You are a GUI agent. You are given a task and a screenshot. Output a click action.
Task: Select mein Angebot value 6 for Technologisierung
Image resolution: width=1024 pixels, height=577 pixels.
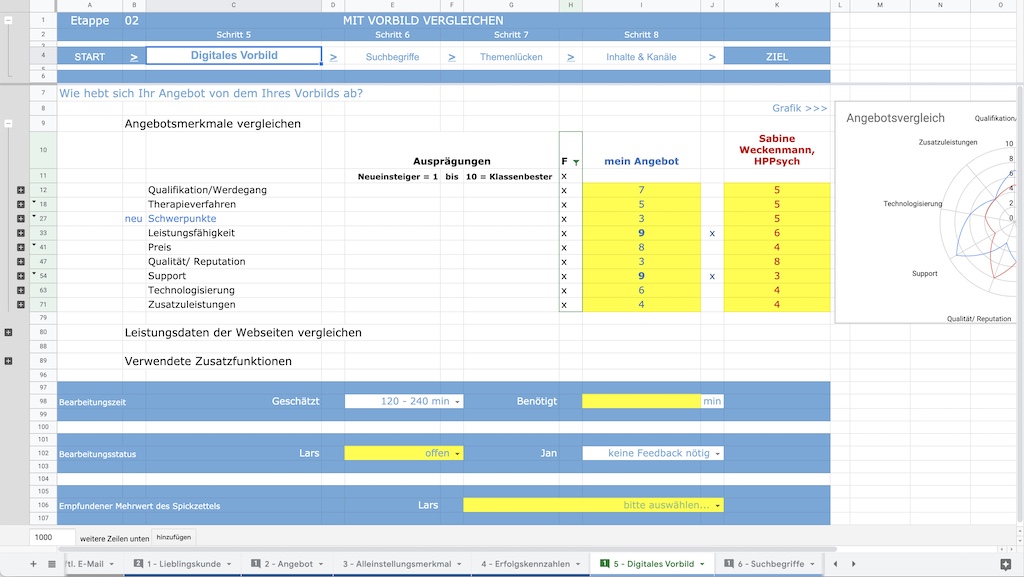[x=641, y=290]
